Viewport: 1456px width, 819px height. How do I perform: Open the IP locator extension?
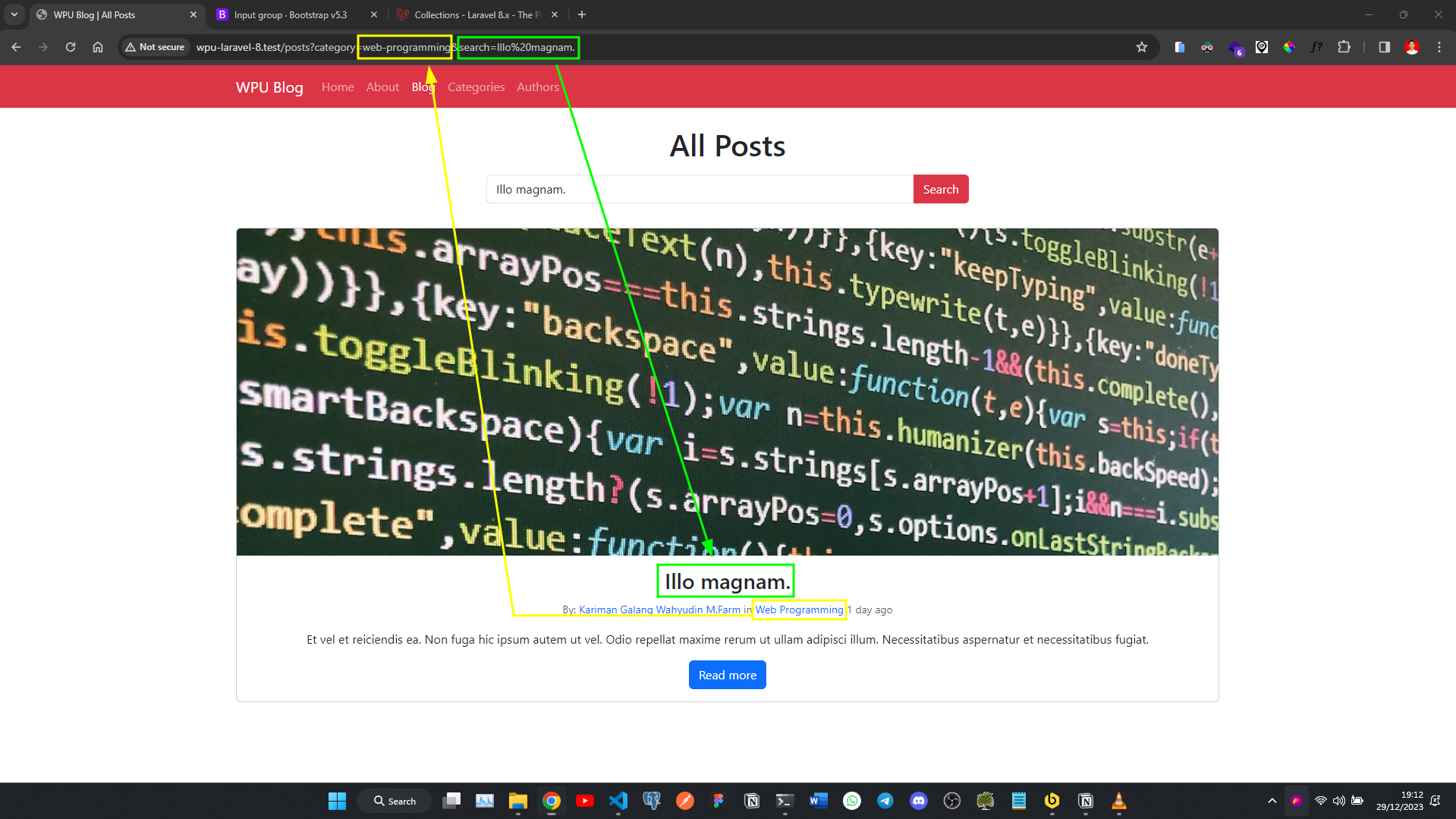1262,47
